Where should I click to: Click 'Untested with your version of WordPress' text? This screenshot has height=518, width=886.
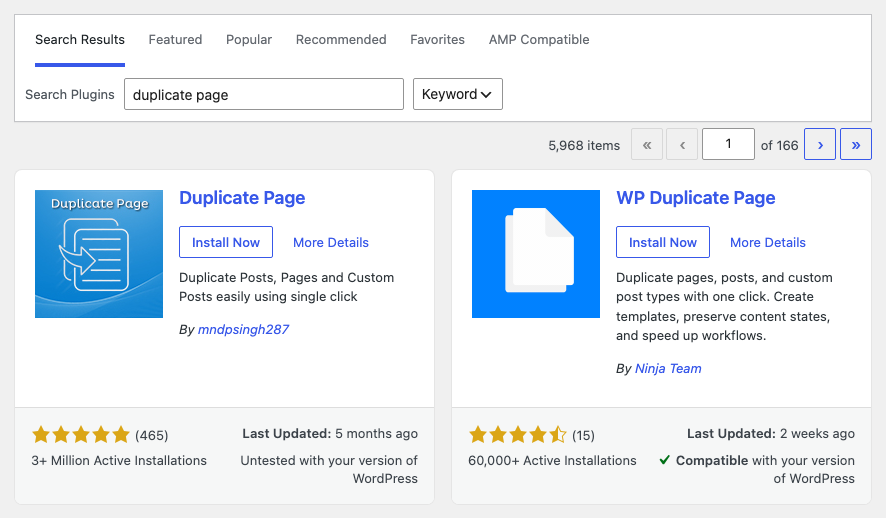point(329,469)
